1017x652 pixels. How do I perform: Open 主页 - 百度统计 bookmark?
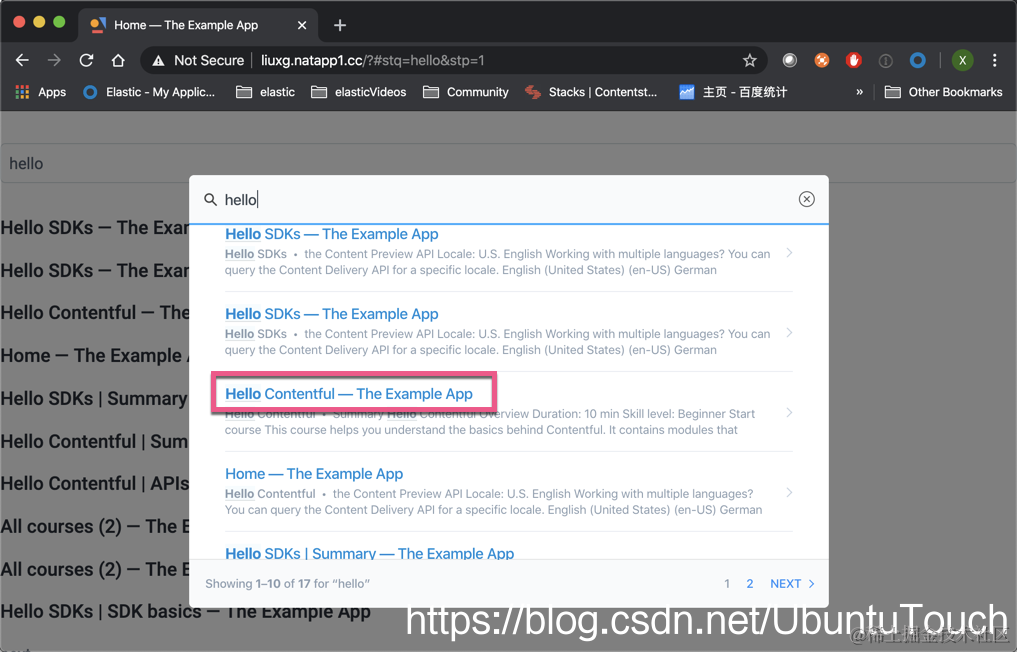(x=733, y=92)
